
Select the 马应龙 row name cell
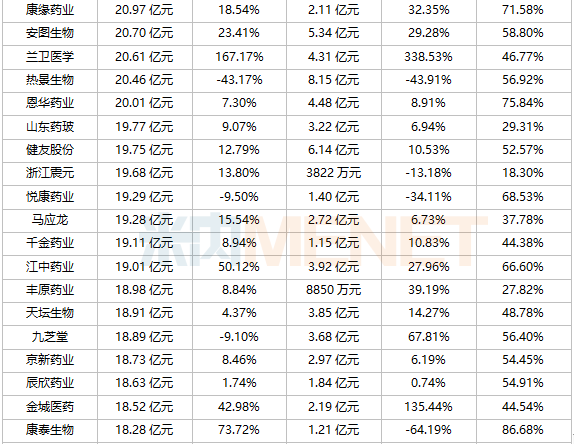pos(50,220)
